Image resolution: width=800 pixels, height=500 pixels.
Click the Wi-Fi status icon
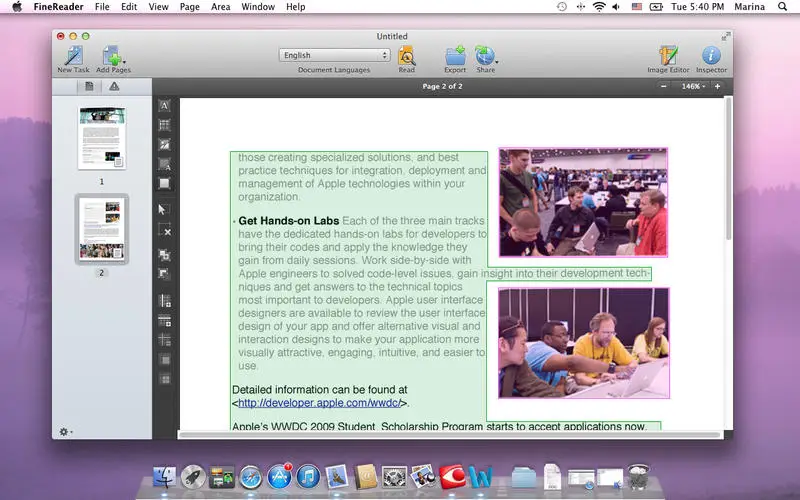tap(599, 7)
